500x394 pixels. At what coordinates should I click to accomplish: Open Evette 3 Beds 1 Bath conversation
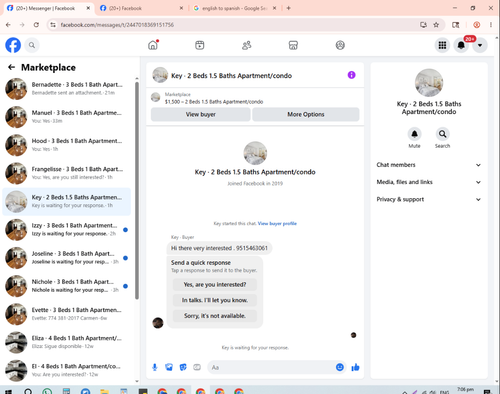coord(67,314)
